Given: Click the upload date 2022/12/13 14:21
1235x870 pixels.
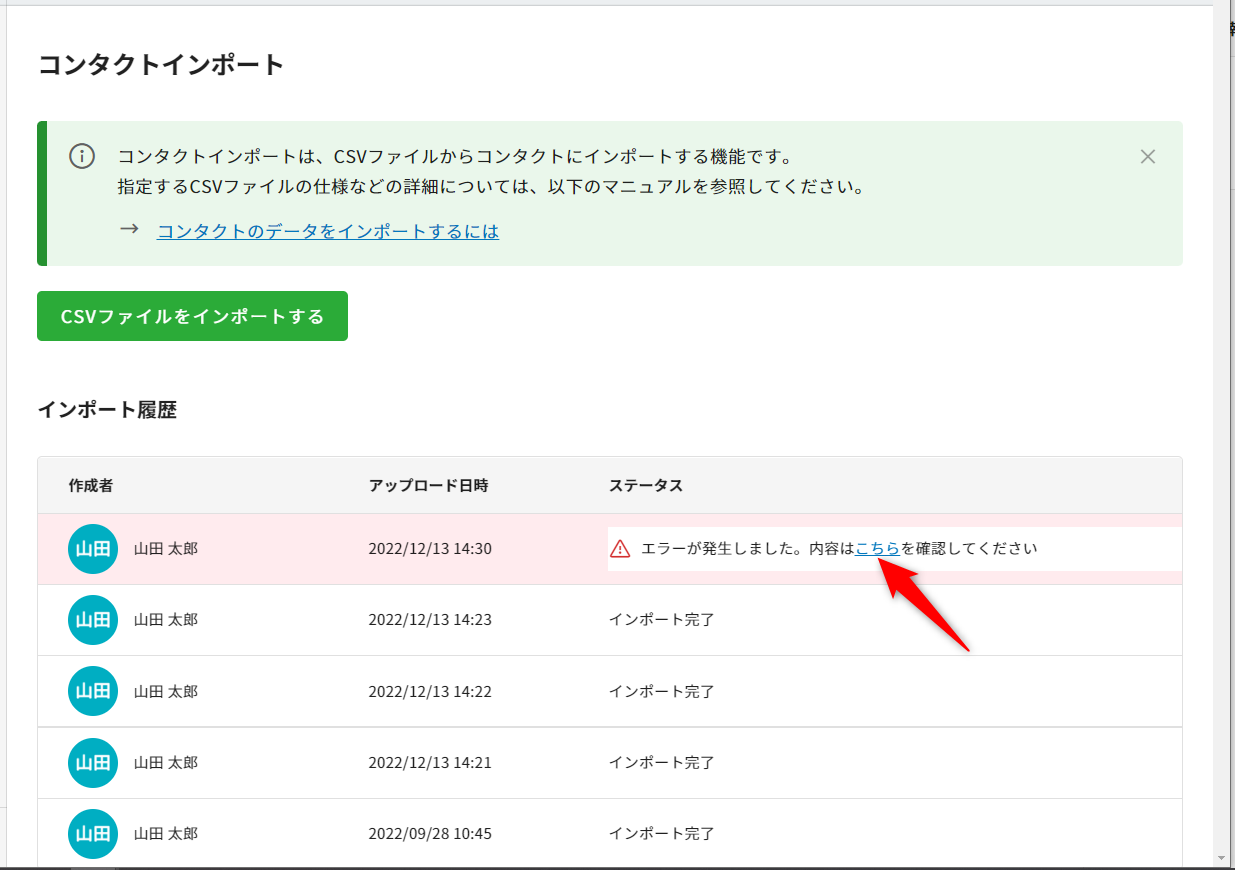Looking at the screenshot, I should (430, 763).
